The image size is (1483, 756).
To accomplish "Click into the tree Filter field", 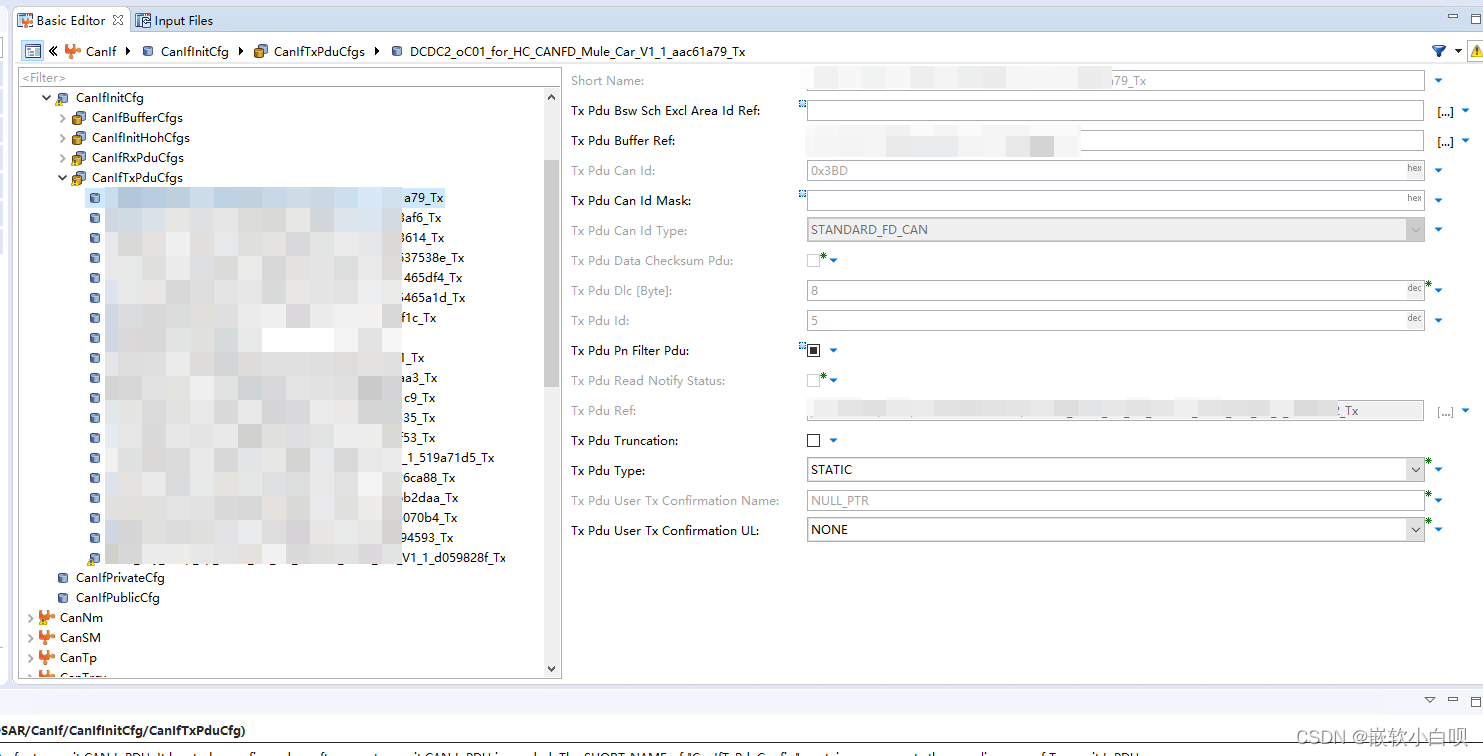I will [x=290, y=77].
